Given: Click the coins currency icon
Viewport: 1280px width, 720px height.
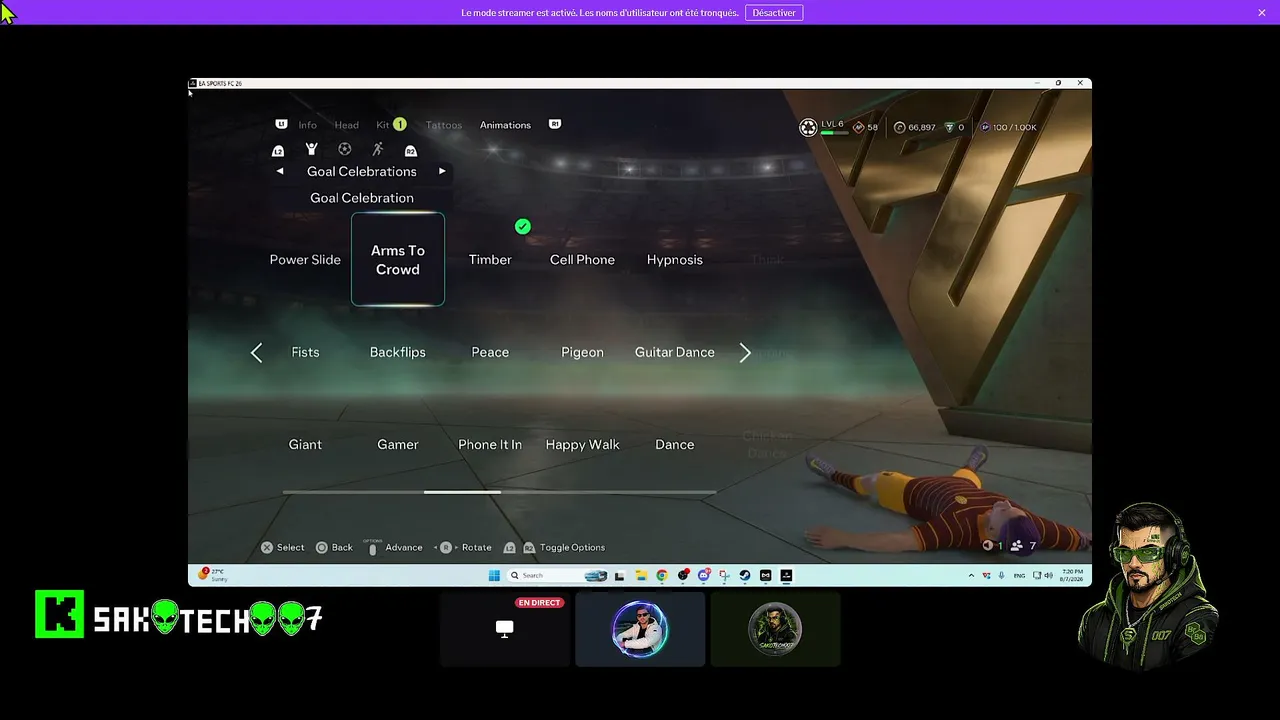Looking at the screenshot, I should [x=899, y=127].
